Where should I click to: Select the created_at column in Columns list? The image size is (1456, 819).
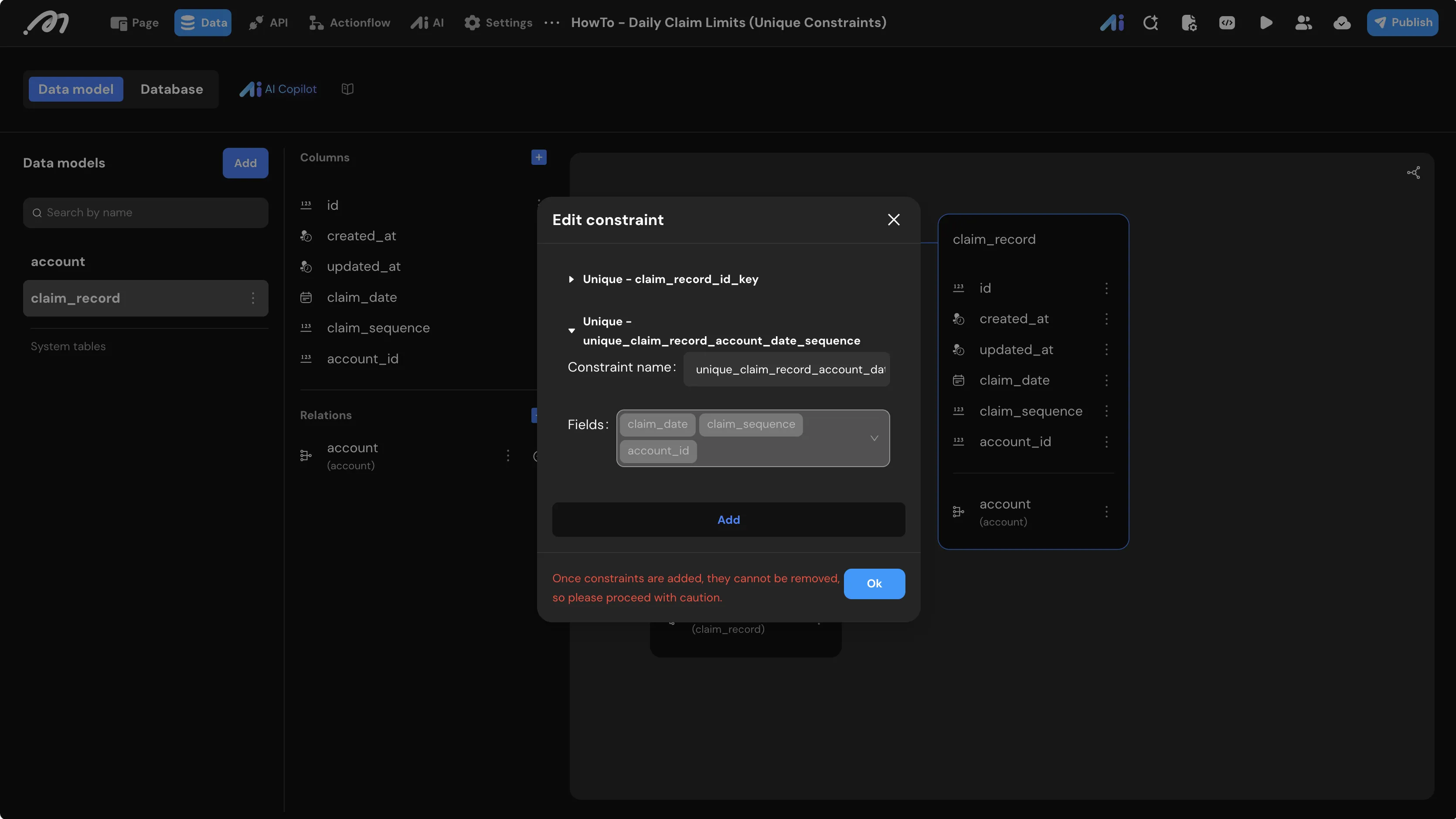pos(361,236)
